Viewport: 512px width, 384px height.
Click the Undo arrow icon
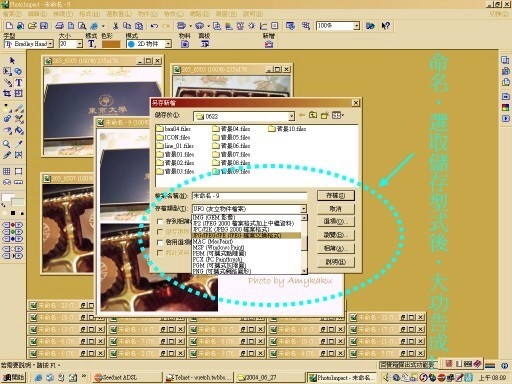tap(154, 26)
